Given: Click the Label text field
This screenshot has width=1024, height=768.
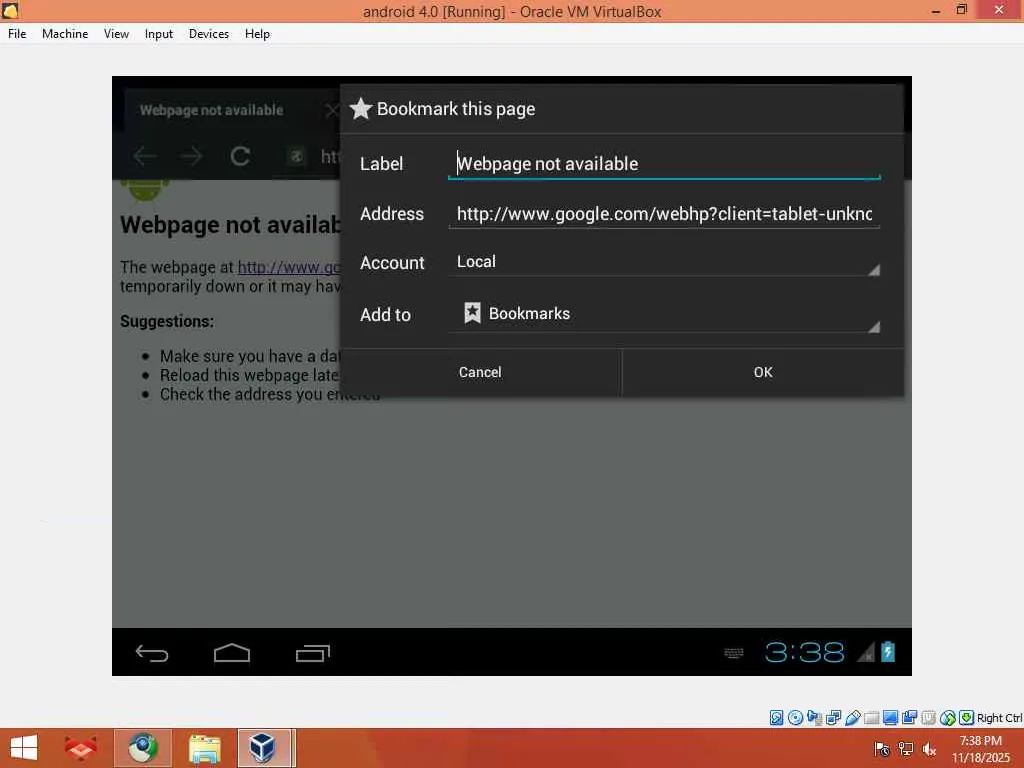Looking at the screenshot, I should click(664, 163).
